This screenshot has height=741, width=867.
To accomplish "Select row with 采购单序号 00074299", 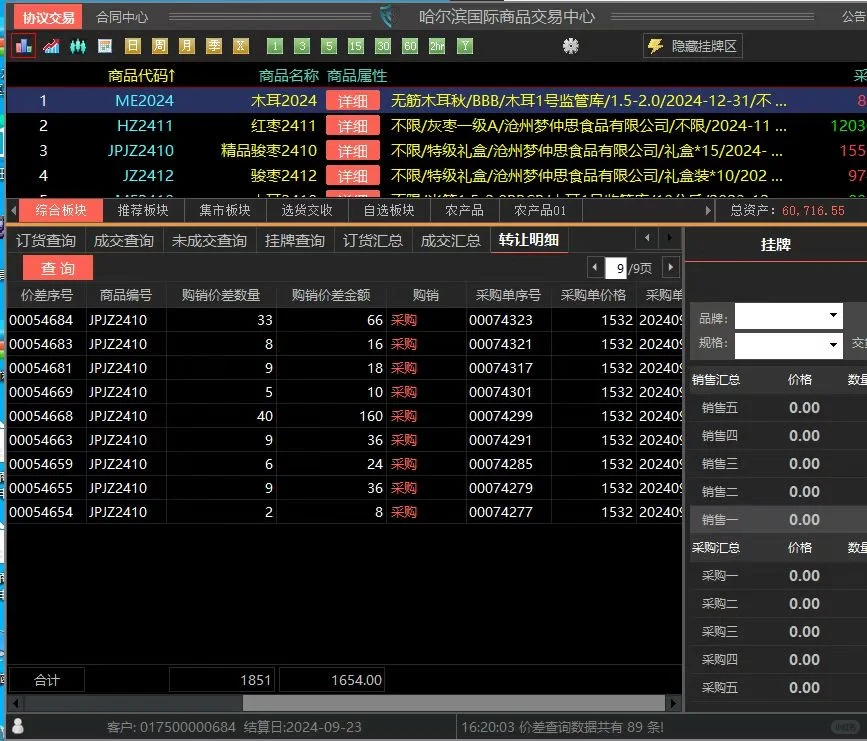I will coord(345,416).
